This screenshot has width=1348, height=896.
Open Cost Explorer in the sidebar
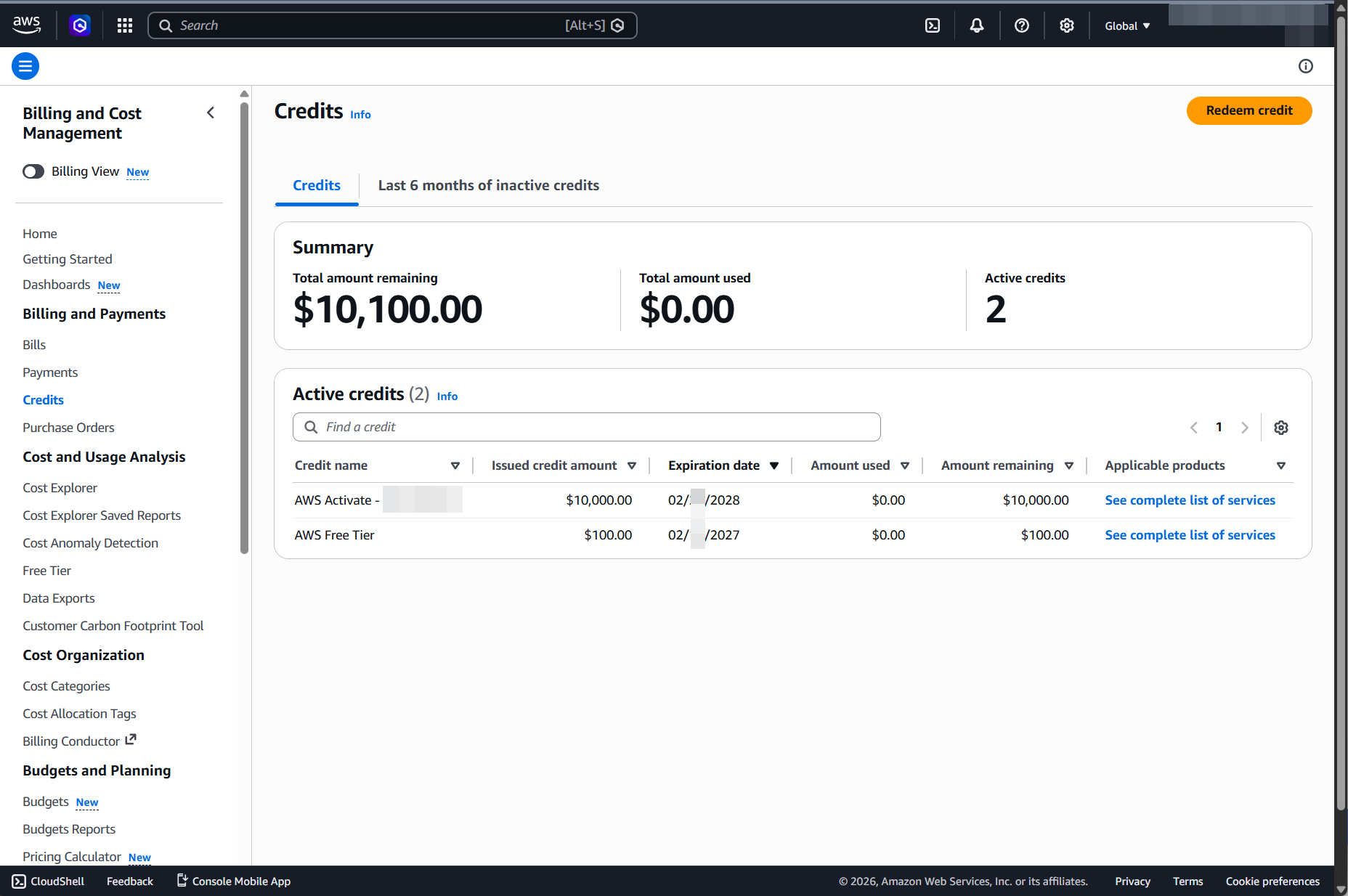point(60,488)
